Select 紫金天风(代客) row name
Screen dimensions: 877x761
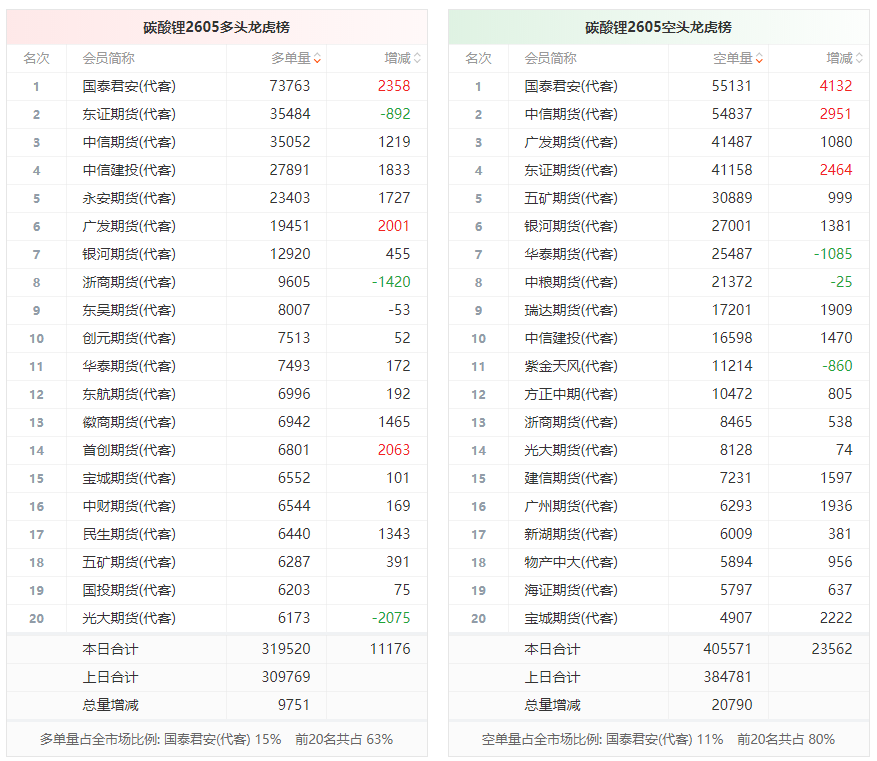(570, 366)
